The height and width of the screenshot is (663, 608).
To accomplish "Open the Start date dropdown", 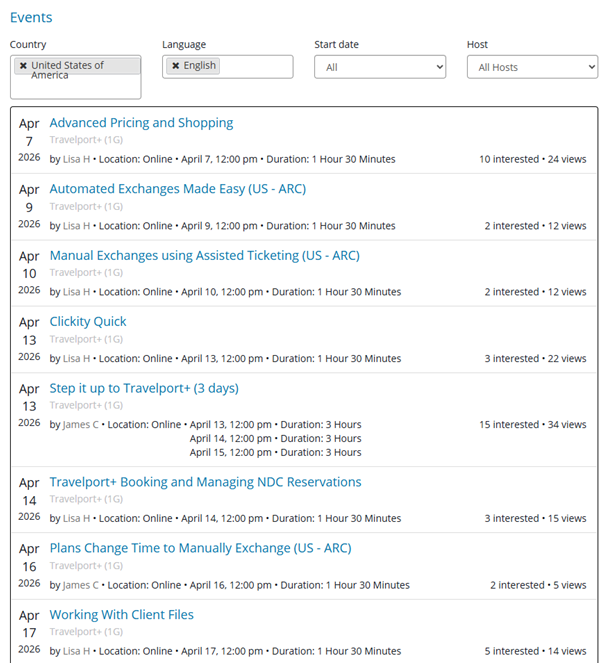I will tap(380, 67).
